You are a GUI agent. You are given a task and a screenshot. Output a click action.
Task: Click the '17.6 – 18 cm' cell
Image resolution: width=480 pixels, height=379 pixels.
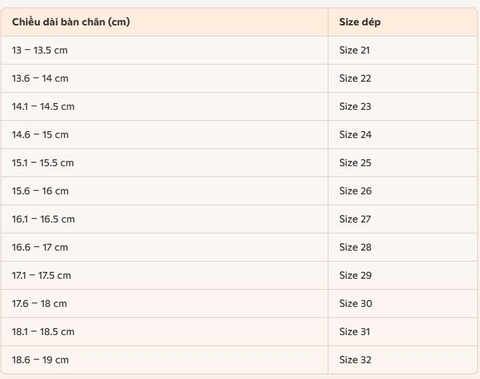(x=165, y=304)
